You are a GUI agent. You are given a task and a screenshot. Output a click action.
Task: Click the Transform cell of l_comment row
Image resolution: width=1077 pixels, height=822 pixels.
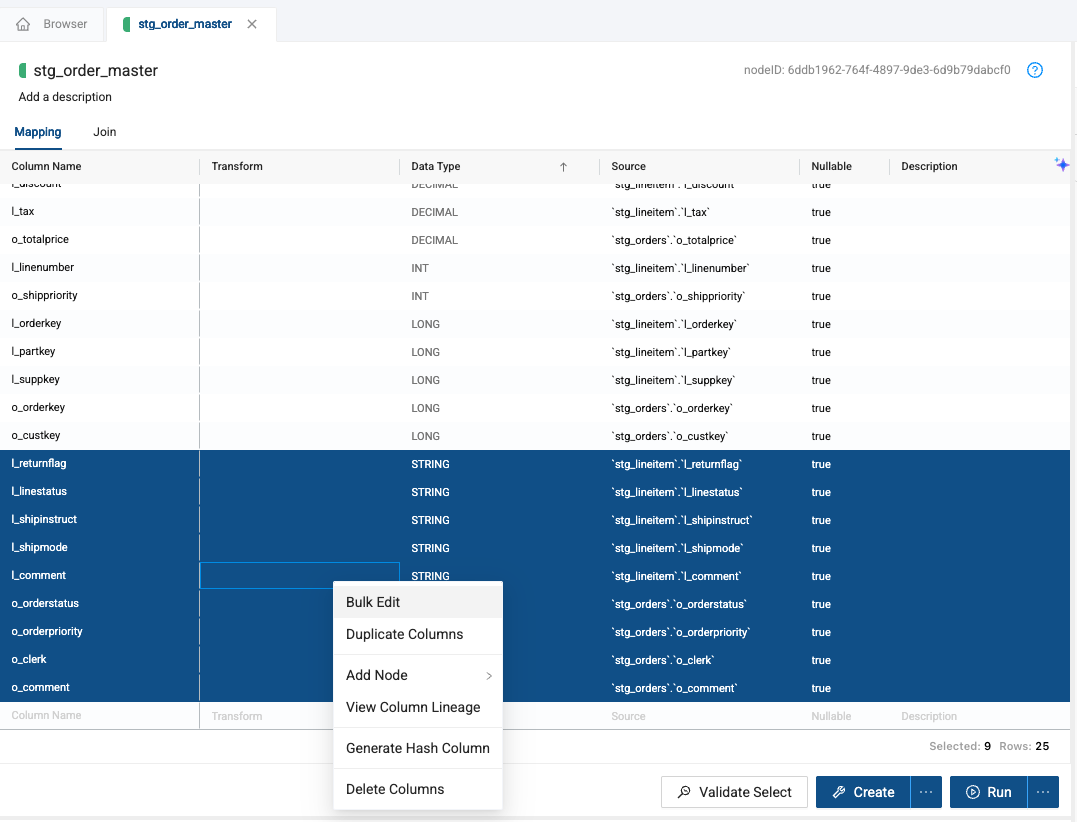coord(299,575)
